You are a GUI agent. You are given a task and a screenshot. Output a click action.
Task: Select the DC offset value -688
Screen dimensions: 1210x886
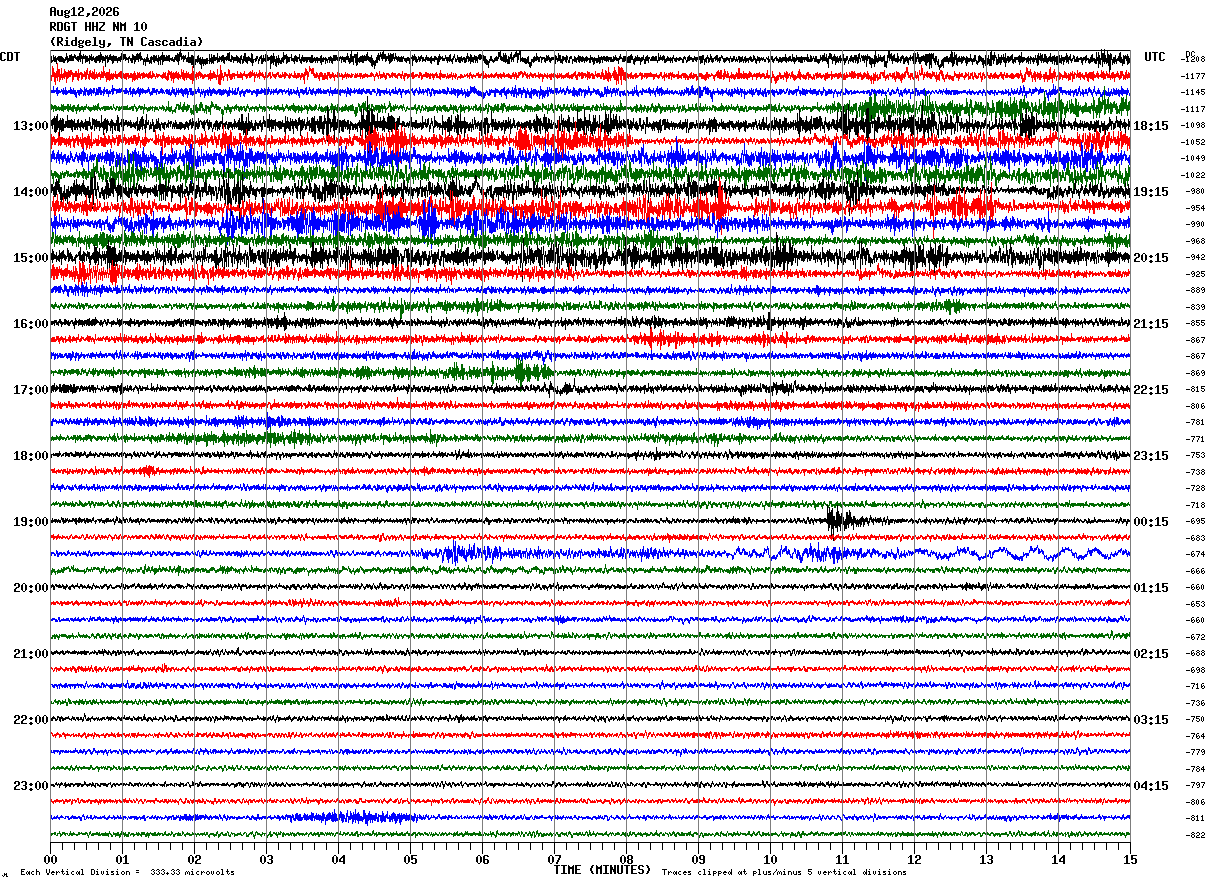[1196, 654]
